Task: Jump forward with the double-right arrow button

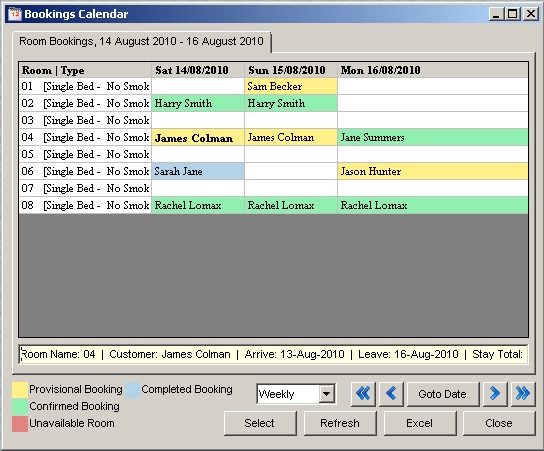Action: pos(523,394)
